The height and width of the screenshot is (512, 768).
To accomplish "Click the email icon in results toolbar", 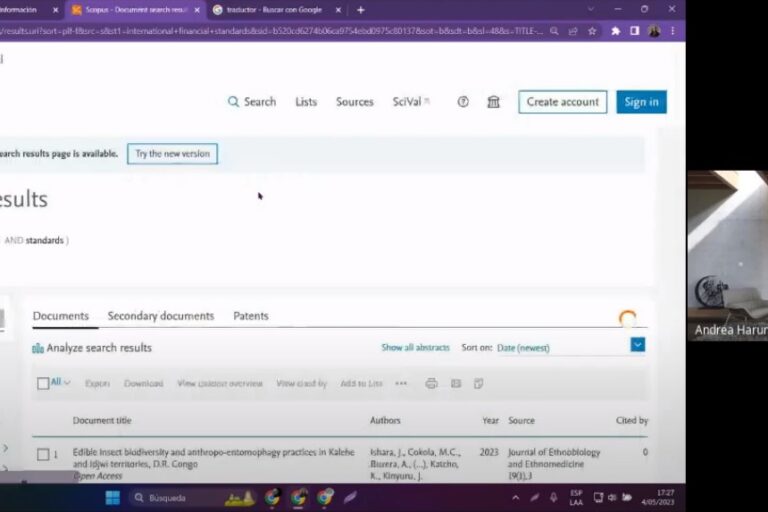I will click(x=455, y=383).
